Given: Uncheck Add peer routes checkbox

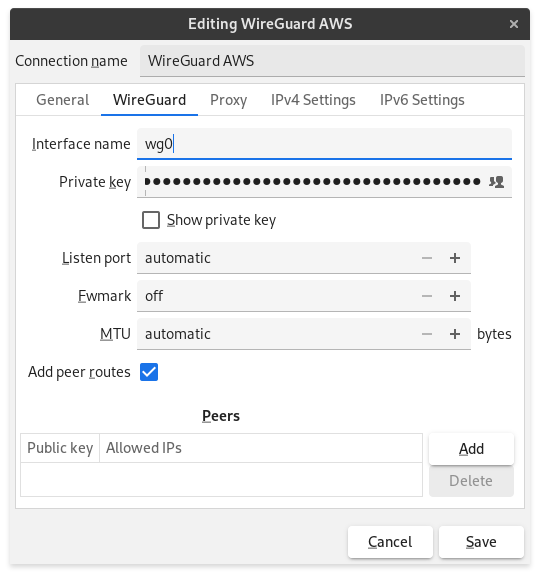Looking at the screenshot, I should [149, 372].
